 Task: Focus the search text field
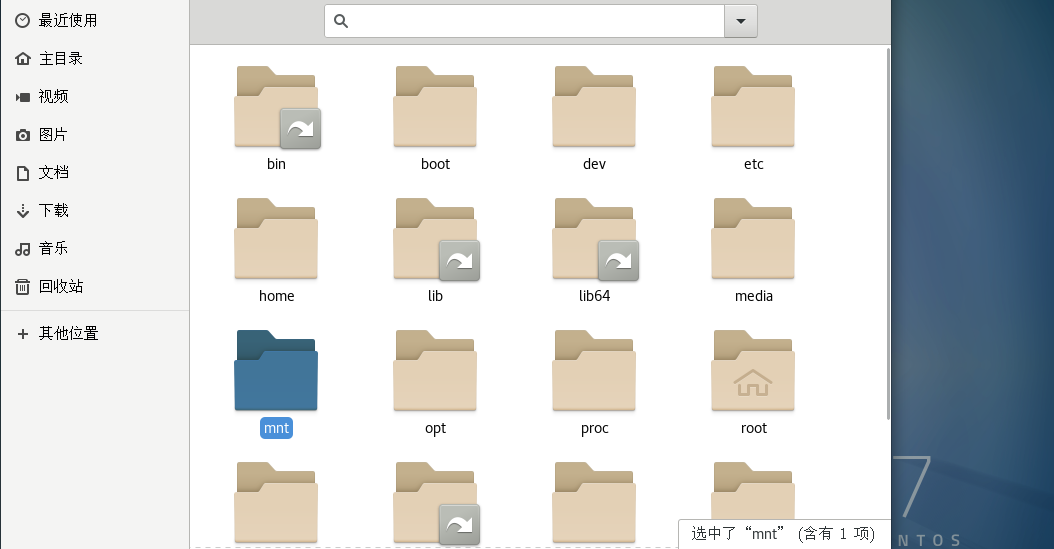pyautogui.click(x=524, y=21)
